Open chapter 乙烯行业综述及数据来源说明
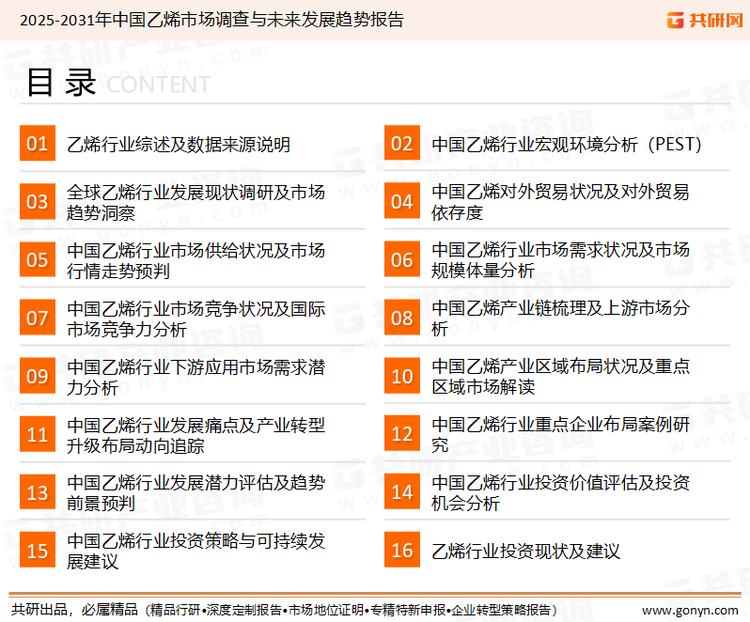The image size is (750, 622). tap(178, 144)
